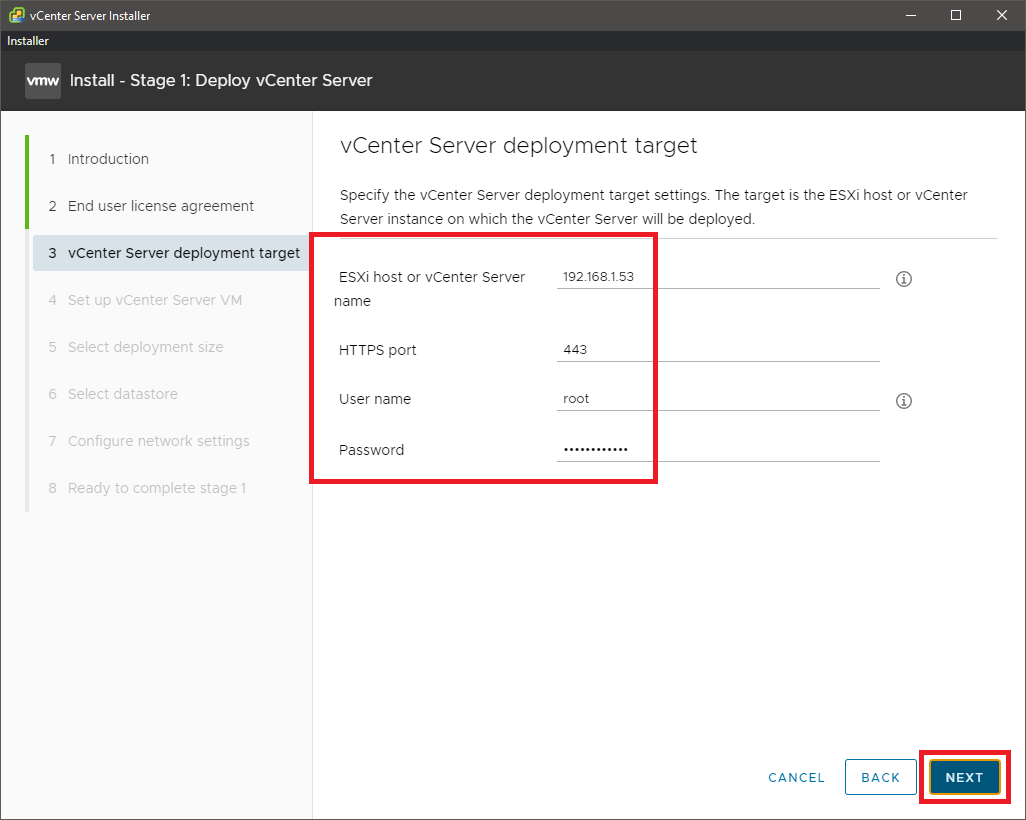Go to Introduction step
This screenshot has width=1026, height=820.
click(x=108, y=159)
